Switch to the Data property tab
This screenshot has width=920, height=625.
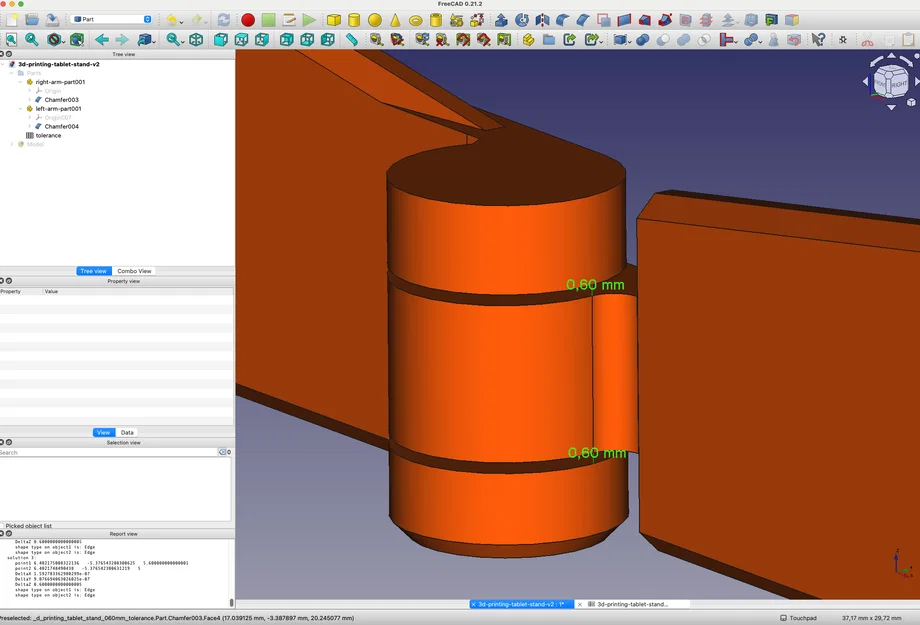click(127, 432)
